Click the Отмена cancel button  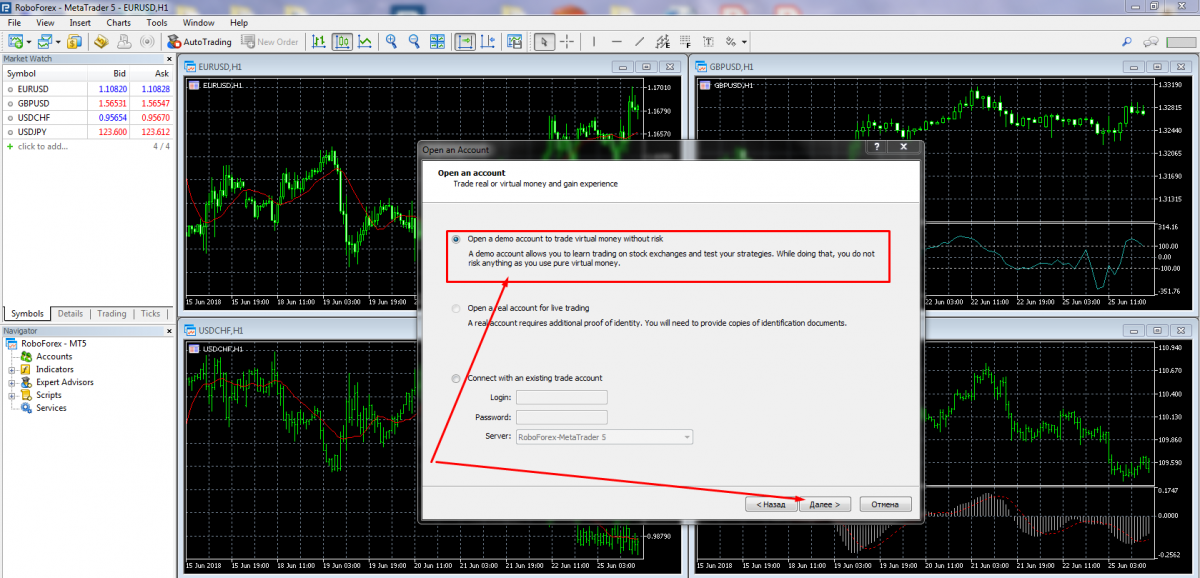[885, 504]
